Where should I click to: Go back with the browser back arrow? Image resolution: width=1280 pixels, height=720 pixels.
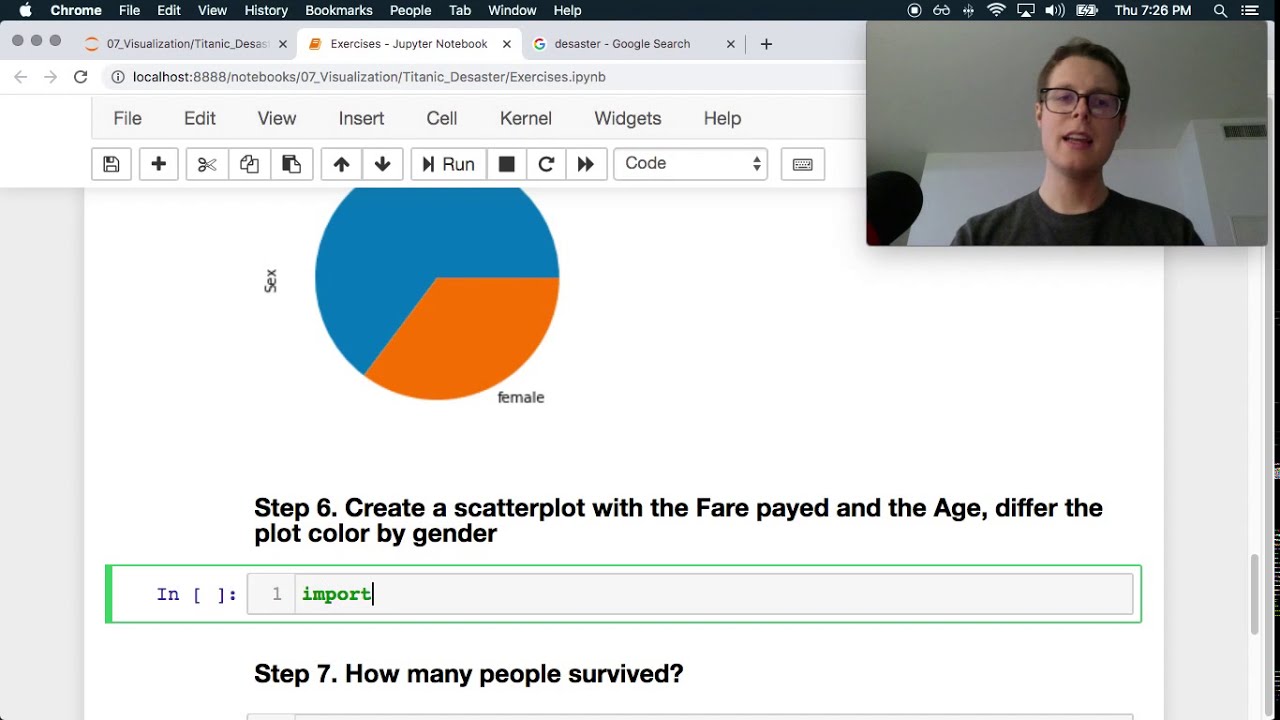pos(21,77)
